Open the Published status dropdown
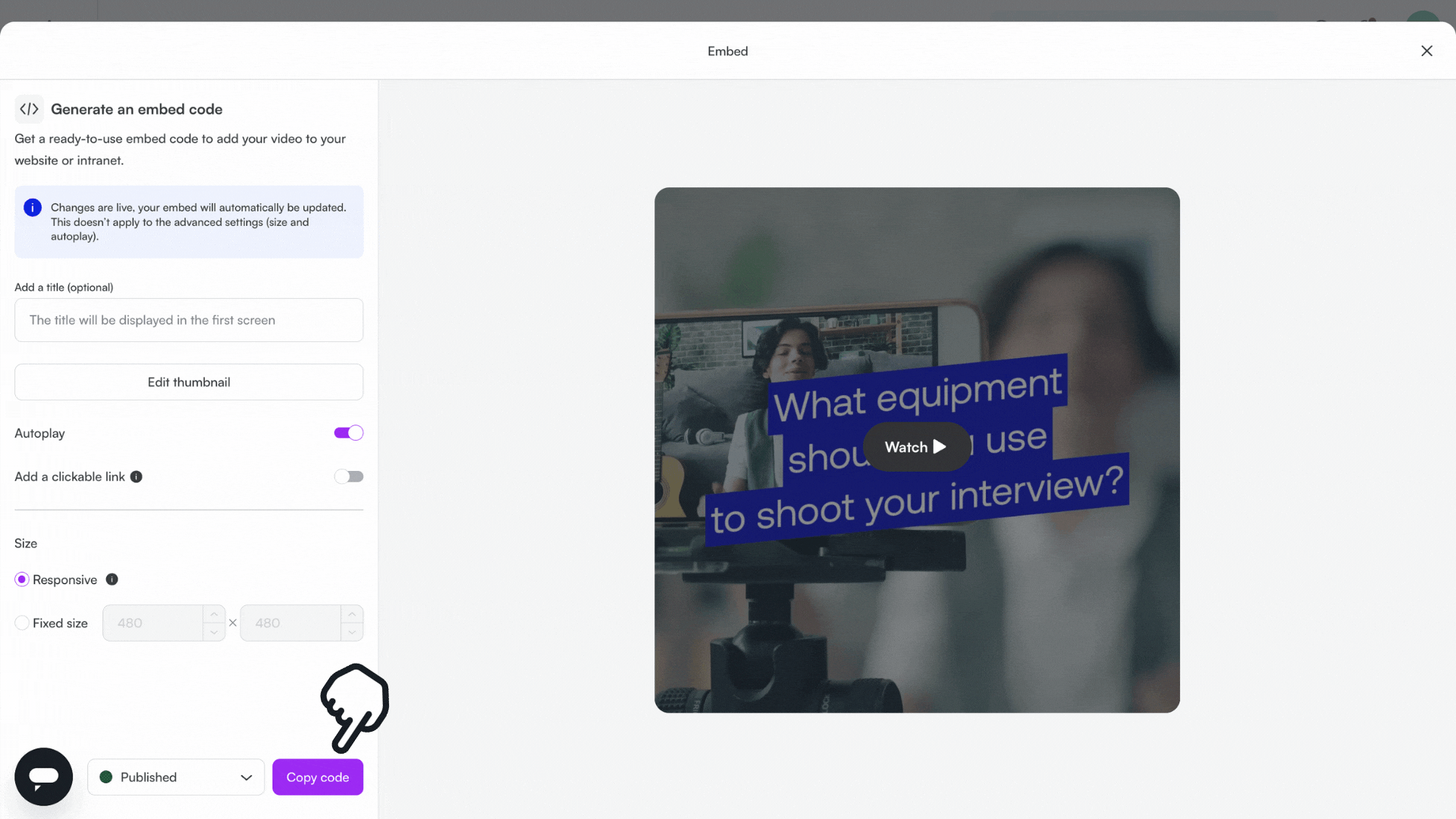This screenshot has height=819, width=1456. click(x=176, y=777)
